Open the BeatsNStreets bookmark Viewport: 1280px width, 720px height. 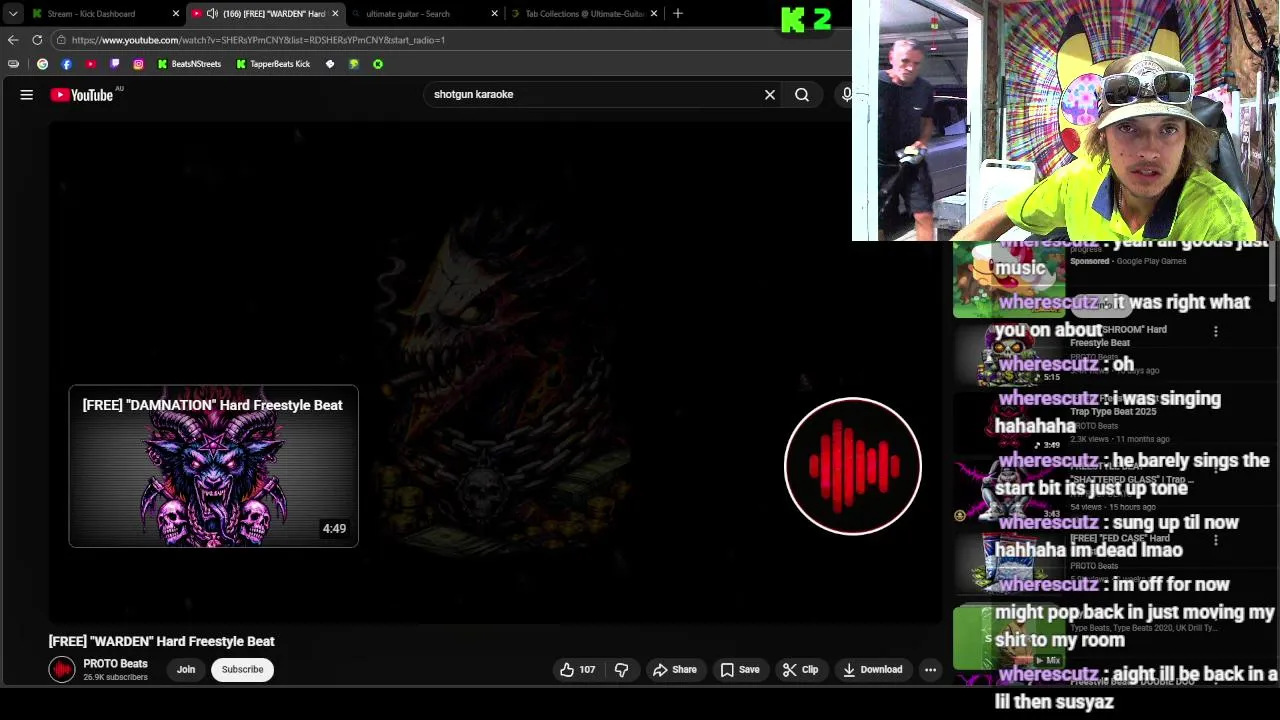click(x=189, y=64)
